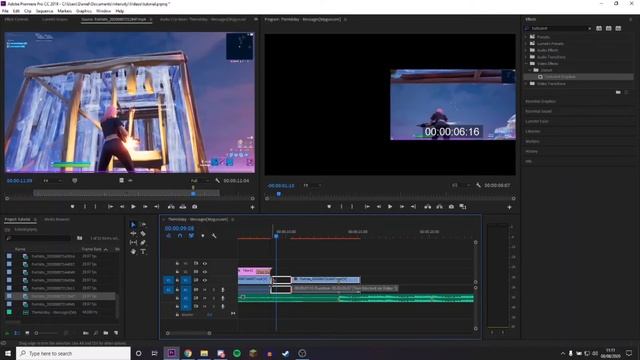The height and width of the screenshot is (360, 640).
Task: Toggle the first clip label checkbox
Action: click(x=9, y=256)
